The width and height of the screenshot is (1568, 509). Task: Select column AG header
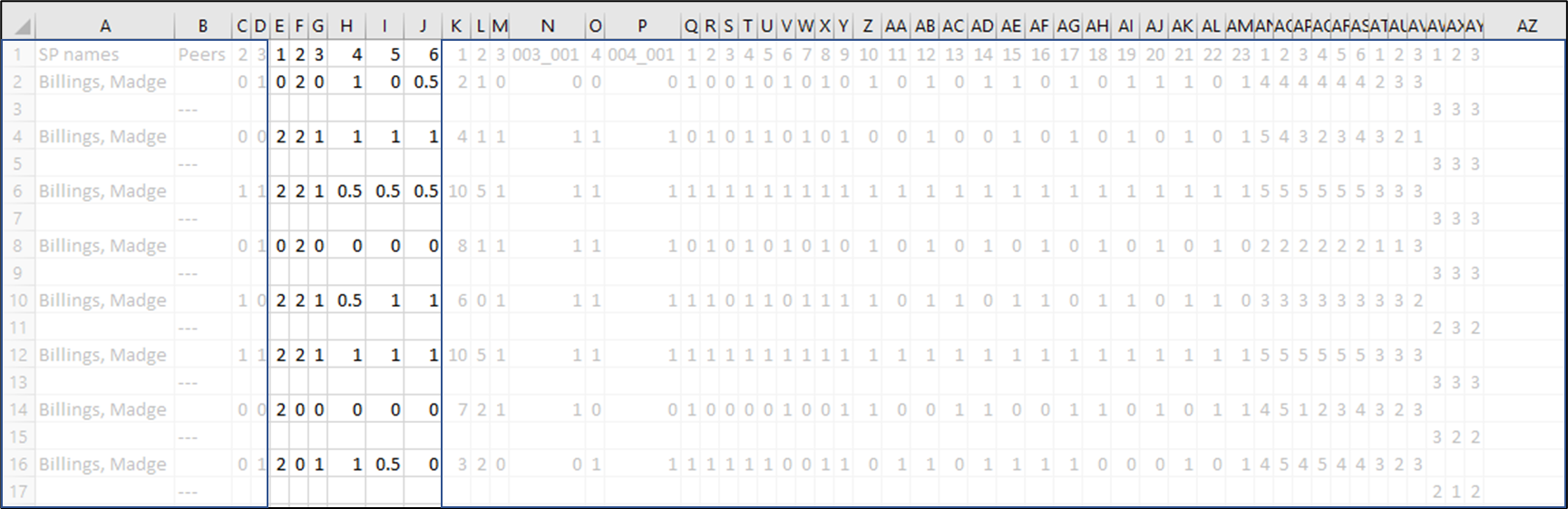(1068, 26)
